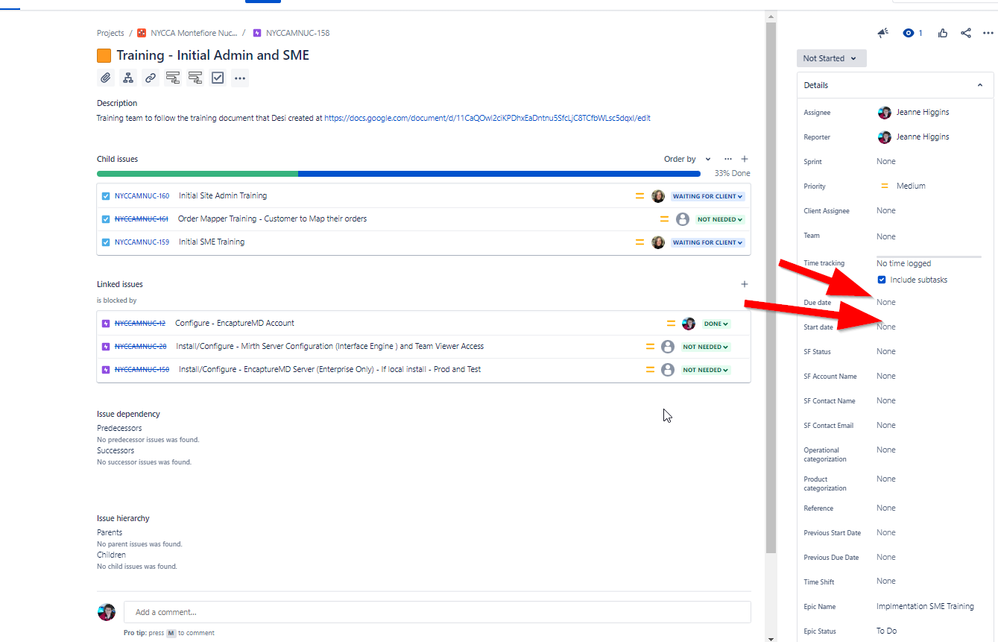This screenshot has height=642, width=998.
Task: Click the No time logged text
Action: (x=904, y=263)
